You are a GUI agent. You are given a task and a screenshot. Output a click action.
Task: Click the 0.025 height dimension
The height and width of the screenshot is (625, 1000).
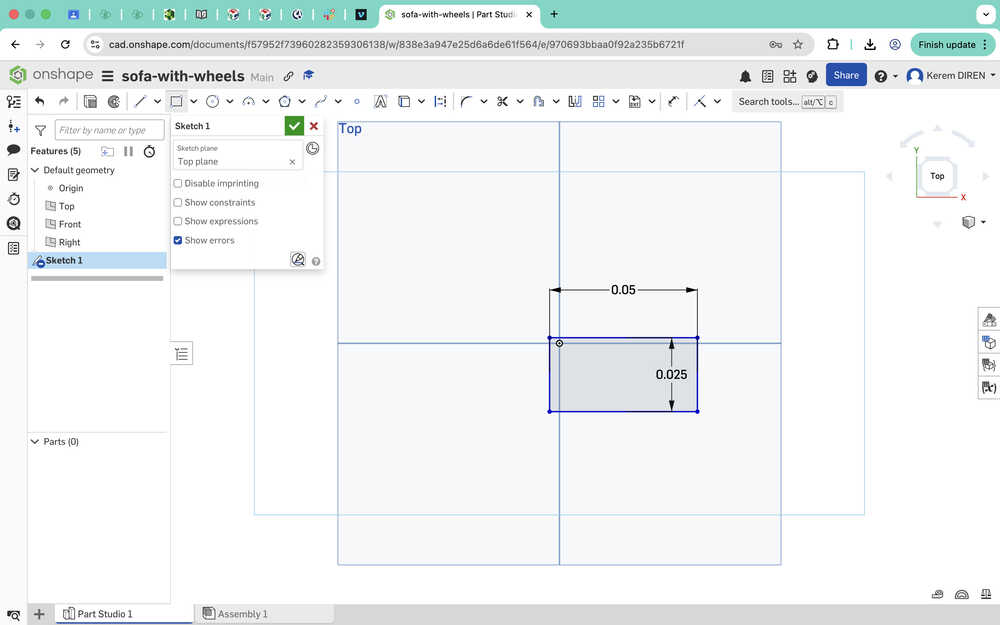coord(672,374)
